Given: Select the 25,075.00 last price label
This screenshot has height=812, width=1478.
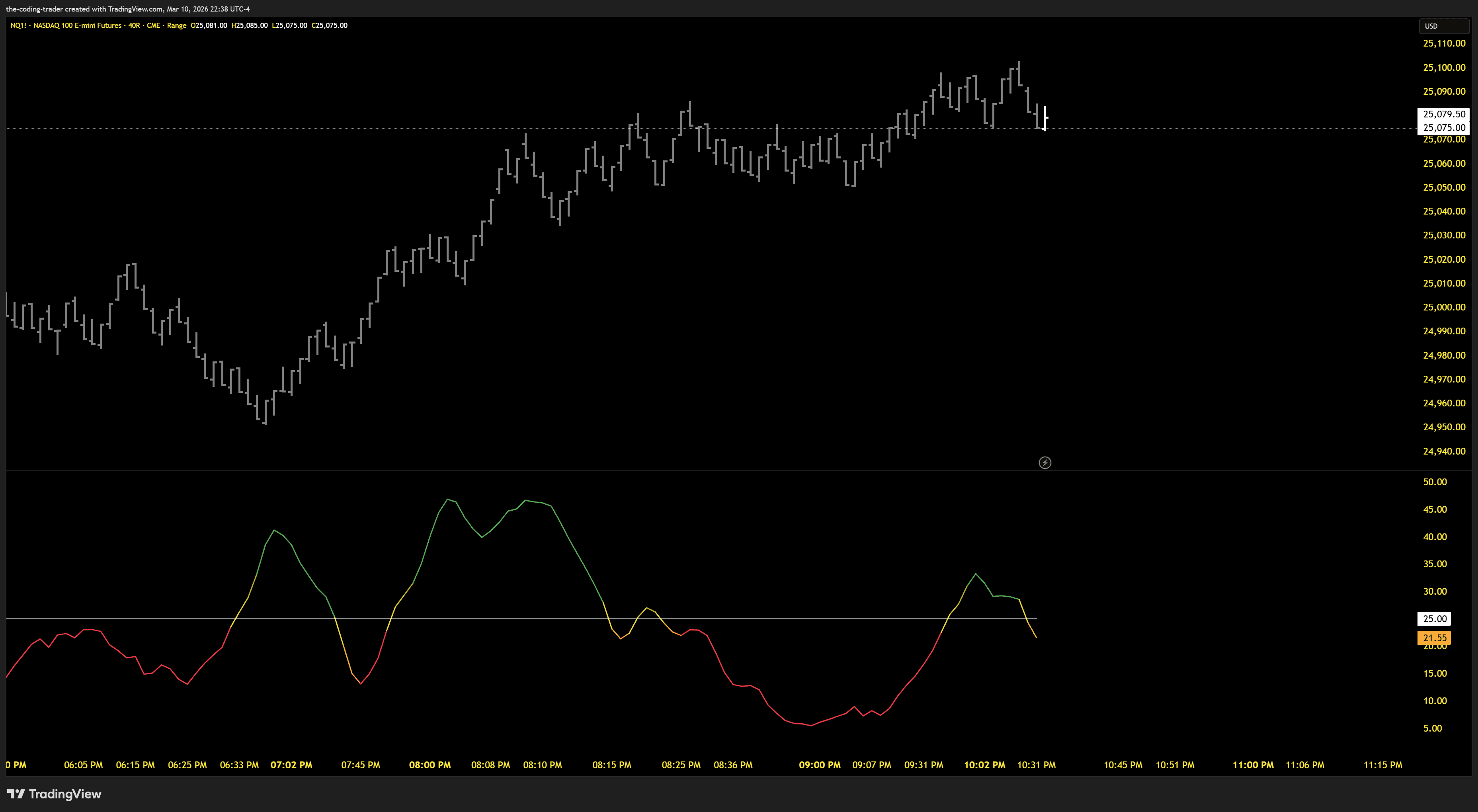Looking at the screenshot, I should coord(1444,127).
